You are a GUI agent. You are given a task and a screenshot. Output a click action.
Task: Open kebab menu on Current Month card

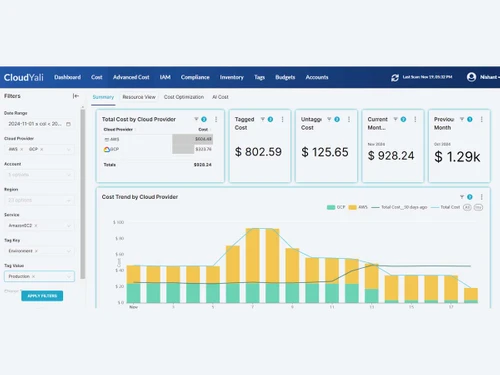pyautogui.click(x=415, y=119)
